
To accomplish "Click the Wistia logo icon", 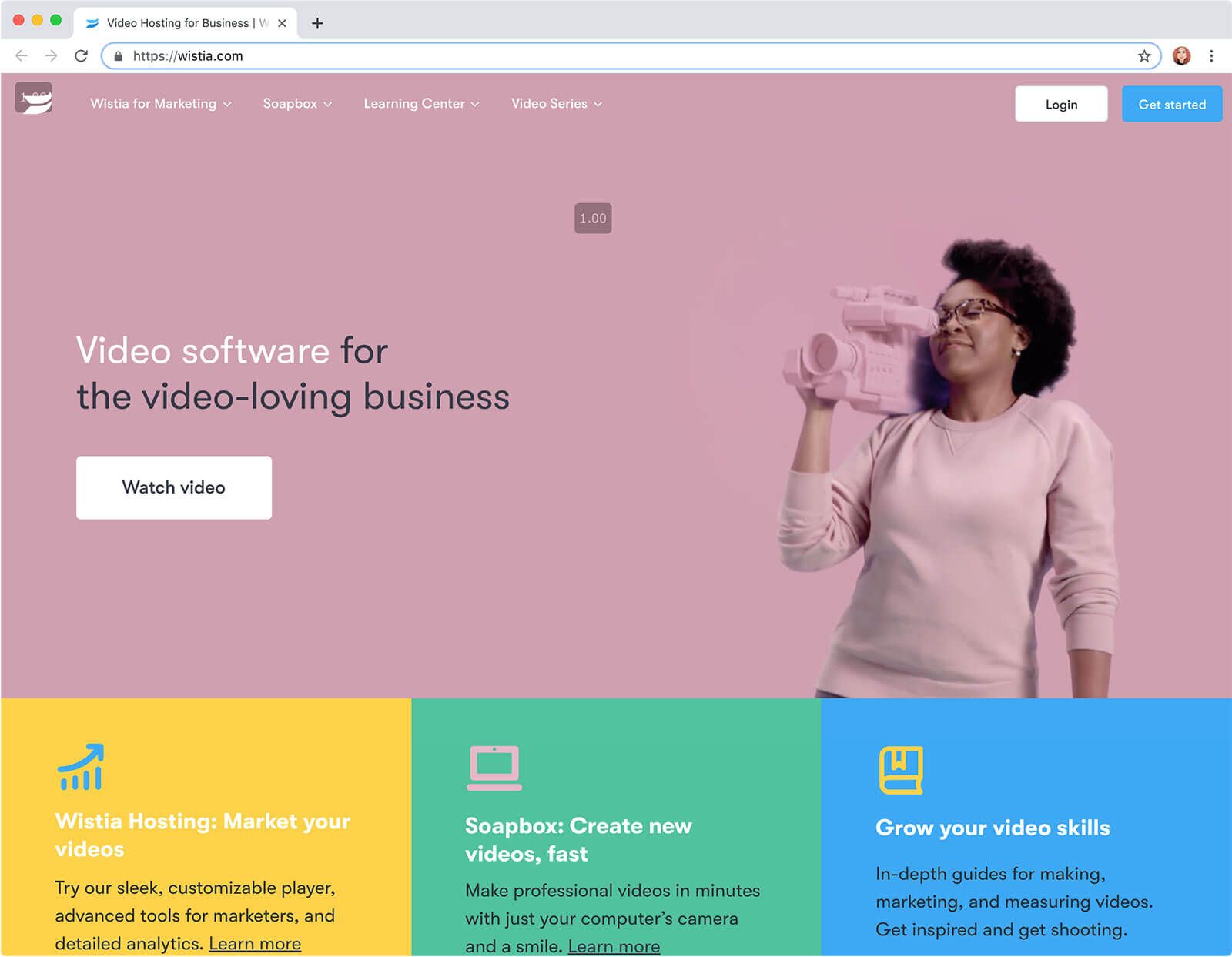I will [33, 98].
